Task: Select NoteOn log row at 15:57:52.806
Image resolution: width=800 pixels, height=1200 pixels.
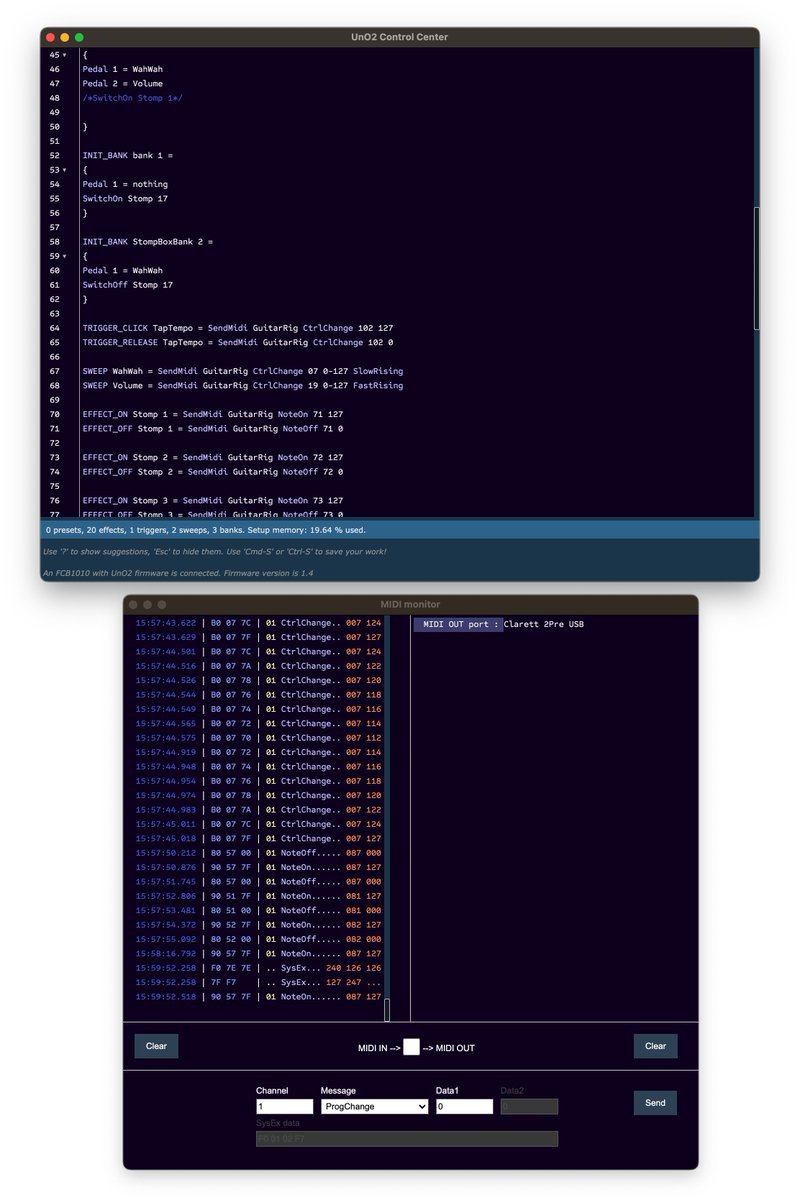Action: click(258, 896)
